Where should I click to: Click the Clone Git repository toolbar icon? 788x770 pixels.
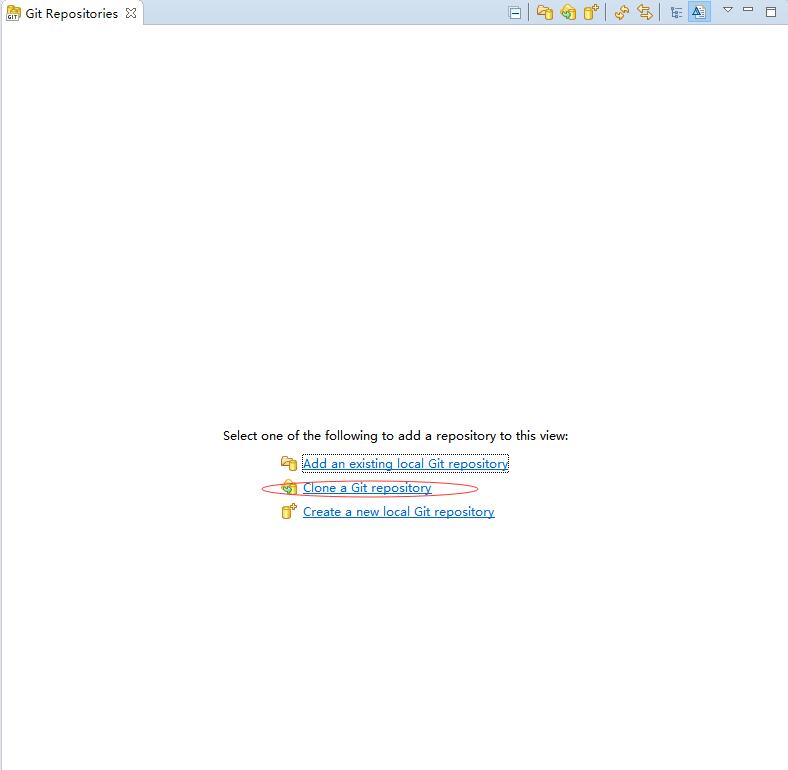coord(568,12)
